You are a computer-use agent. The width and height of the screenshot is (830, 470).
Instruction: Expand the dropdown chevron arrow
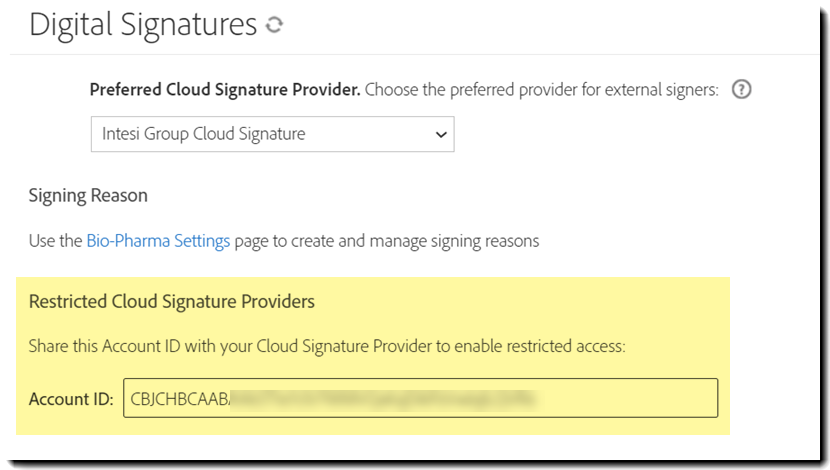point(441,134)
